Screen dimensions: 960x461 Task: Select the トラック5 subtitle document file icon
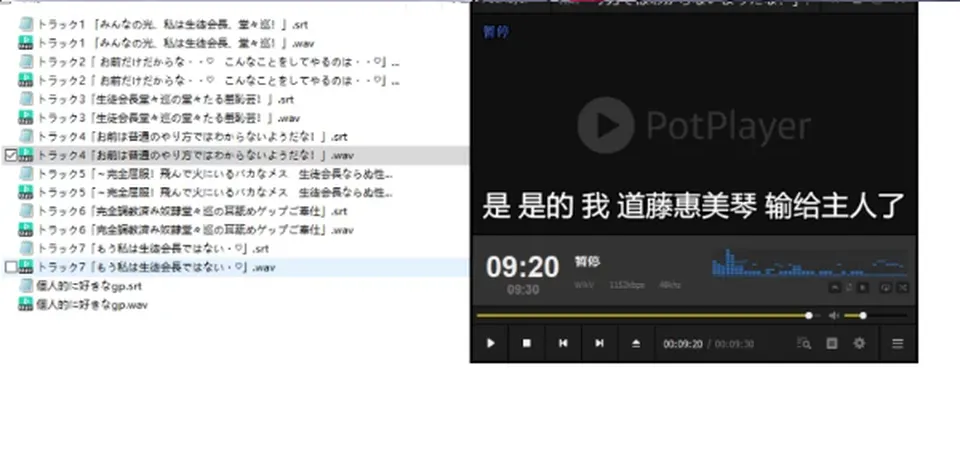[26, 174]
